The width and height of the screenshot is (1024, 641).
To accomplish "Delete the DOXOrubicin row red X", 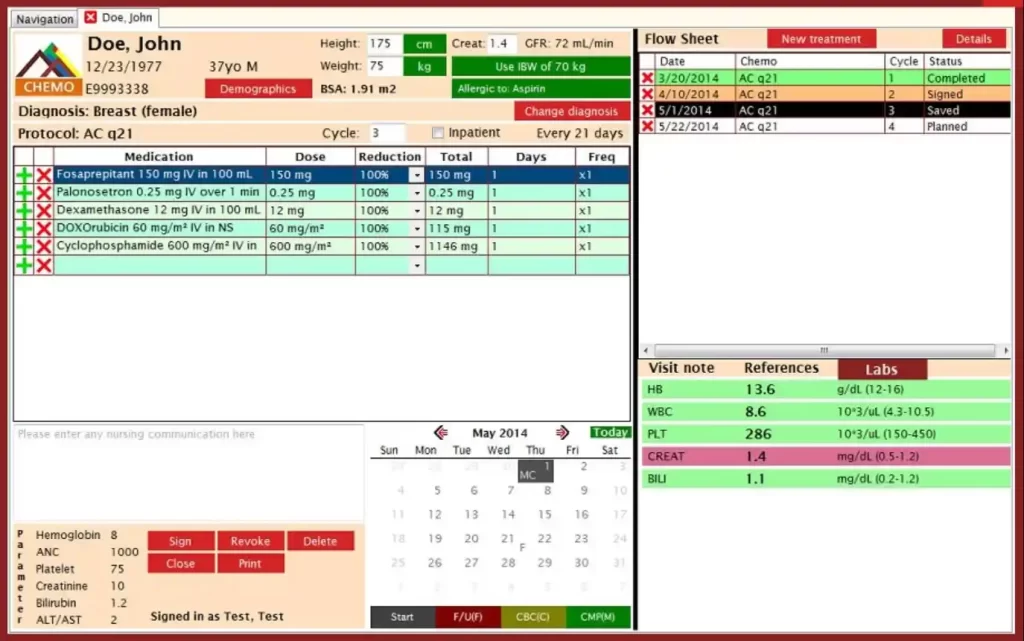I will (41, 228).
